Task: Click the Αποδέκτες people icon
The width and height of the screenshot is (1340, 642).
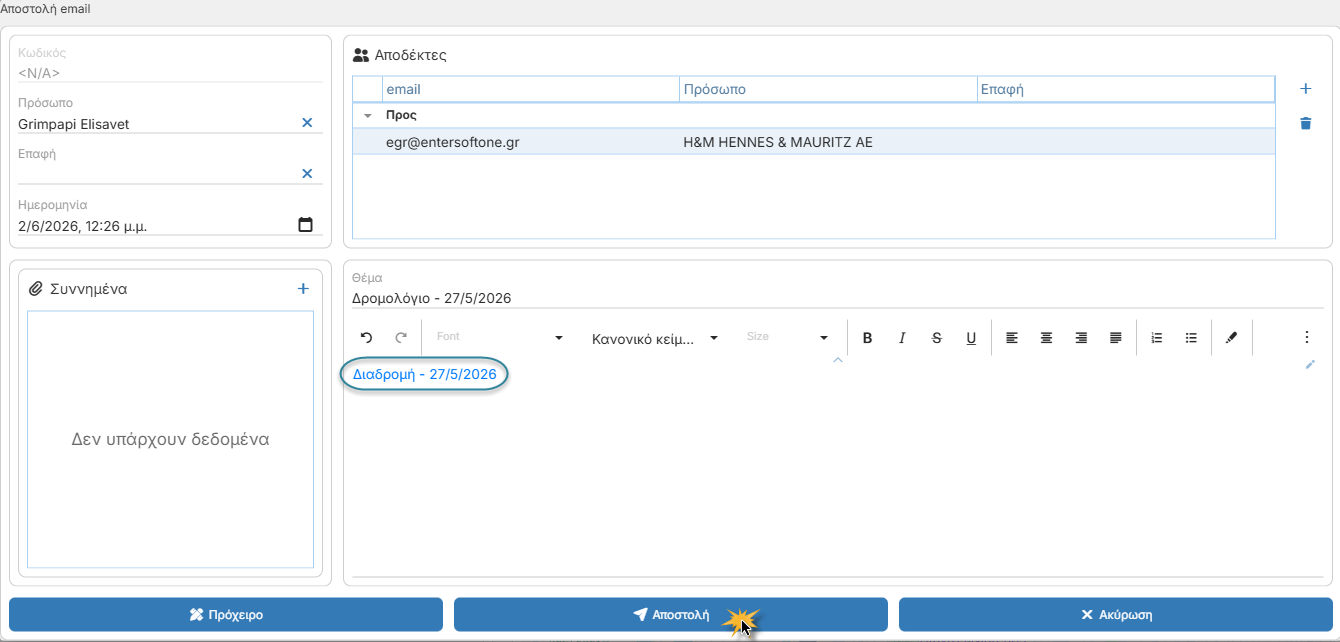Action: pyautogui.click(x=362, y=55)
